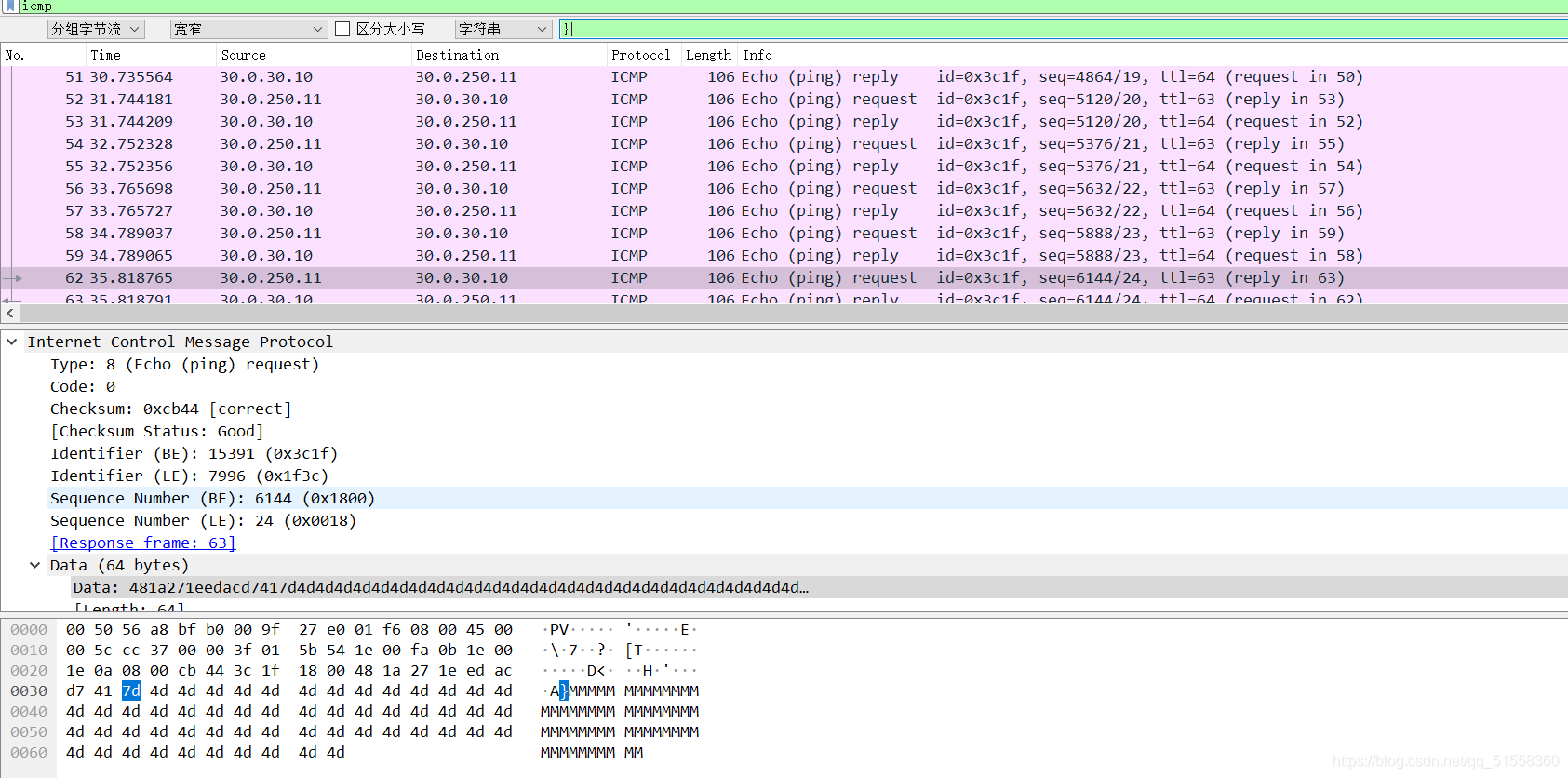Screen dimensions: 1568x778
Task: Click the display filter bookmark icon
Action: [10, 6]
